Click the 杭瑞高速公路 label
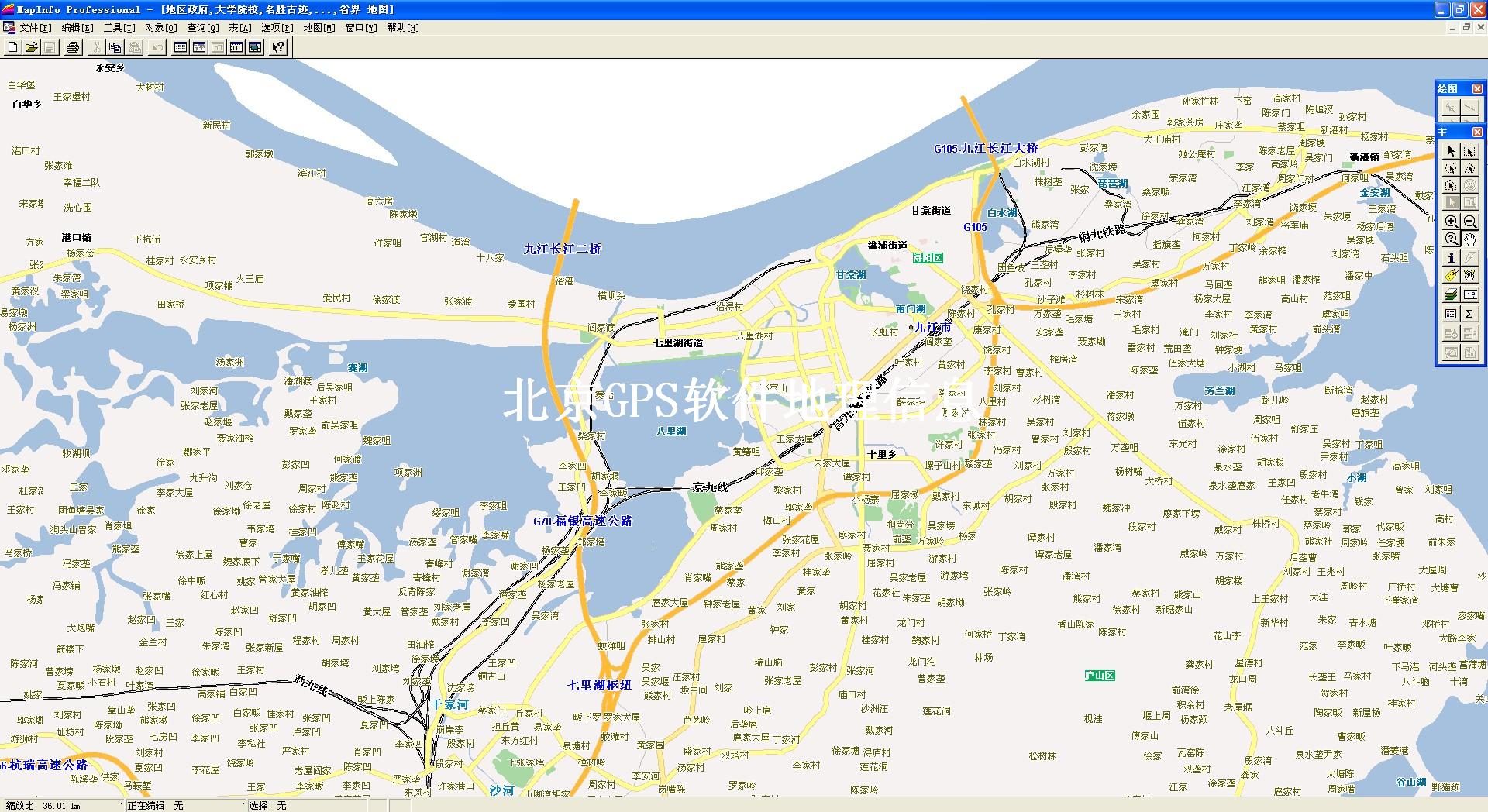1488x812 pixels. [x=47, y=765]
